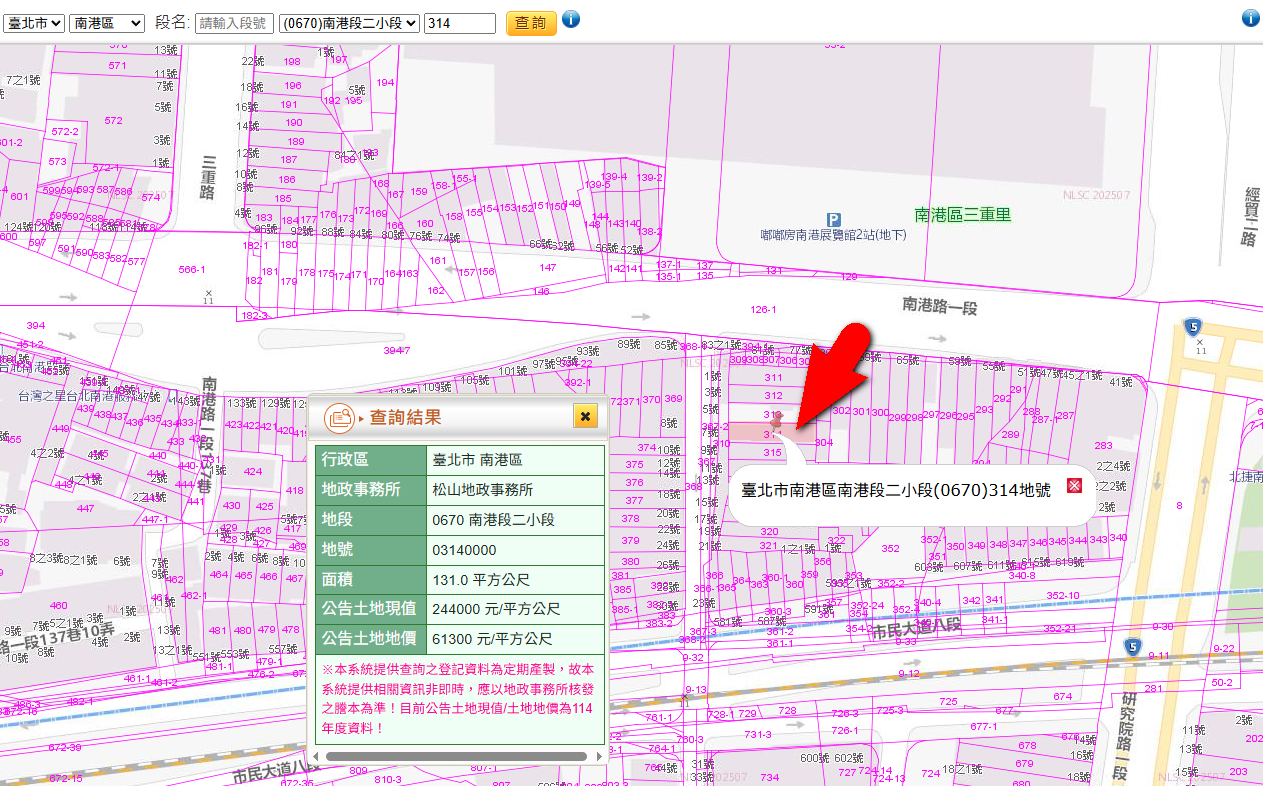1263x786 pixels.
Task: Click the results panel horizontal scrollbar
Action: (x=455, y=756)
